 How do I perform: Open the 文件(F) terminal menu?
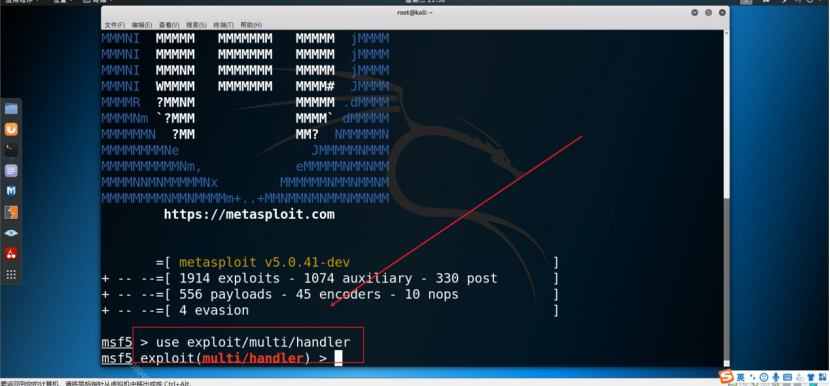pos(114,25)
